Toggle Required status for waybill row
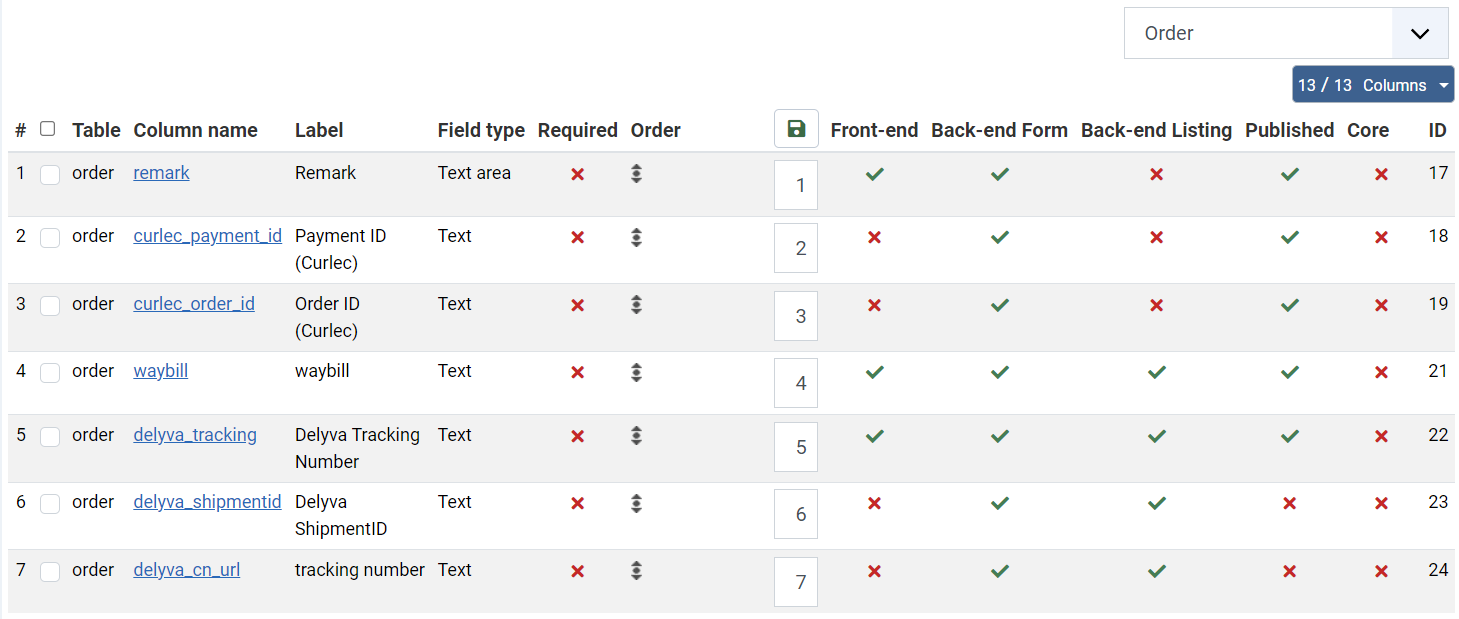Screen dimensions: 1459x619 pyautogui.click(x=577, y=373)
